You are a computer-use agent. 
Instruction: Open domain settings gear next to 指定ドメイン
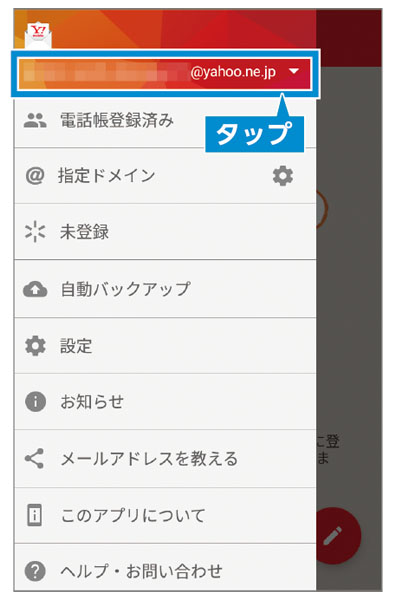283,176
